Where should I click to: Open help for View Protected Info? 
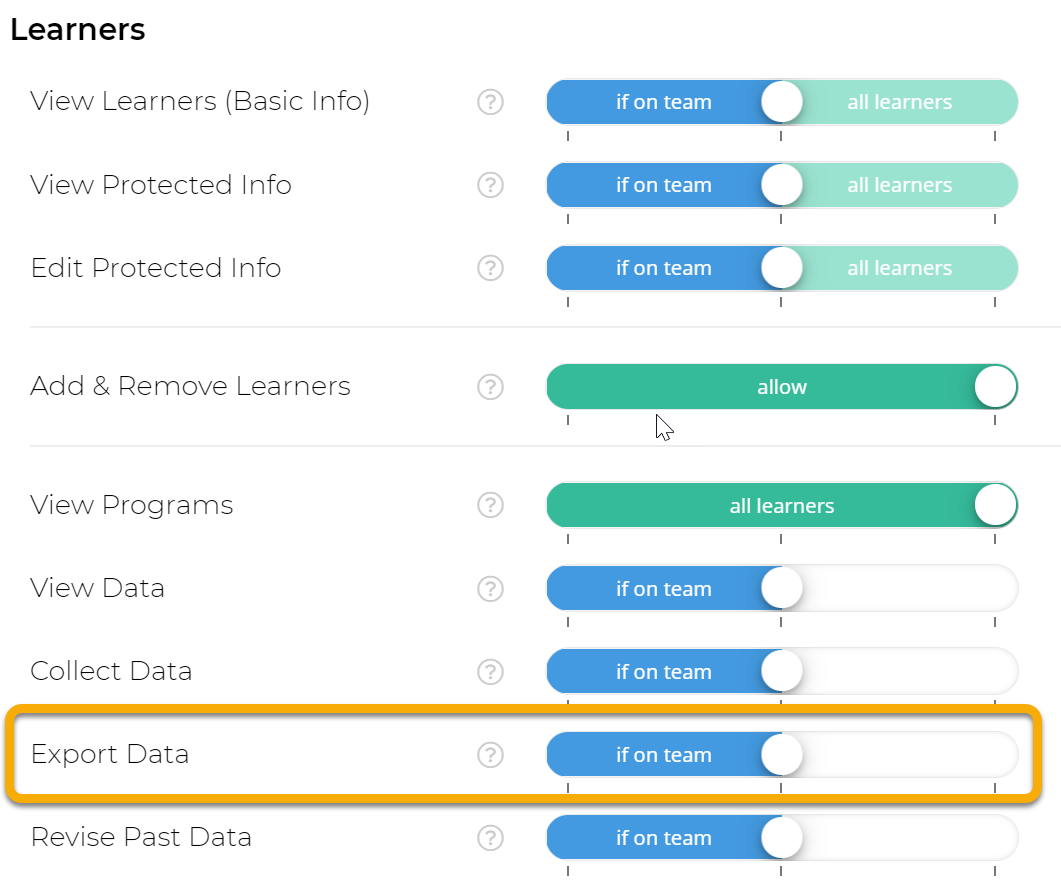point(490,185)
